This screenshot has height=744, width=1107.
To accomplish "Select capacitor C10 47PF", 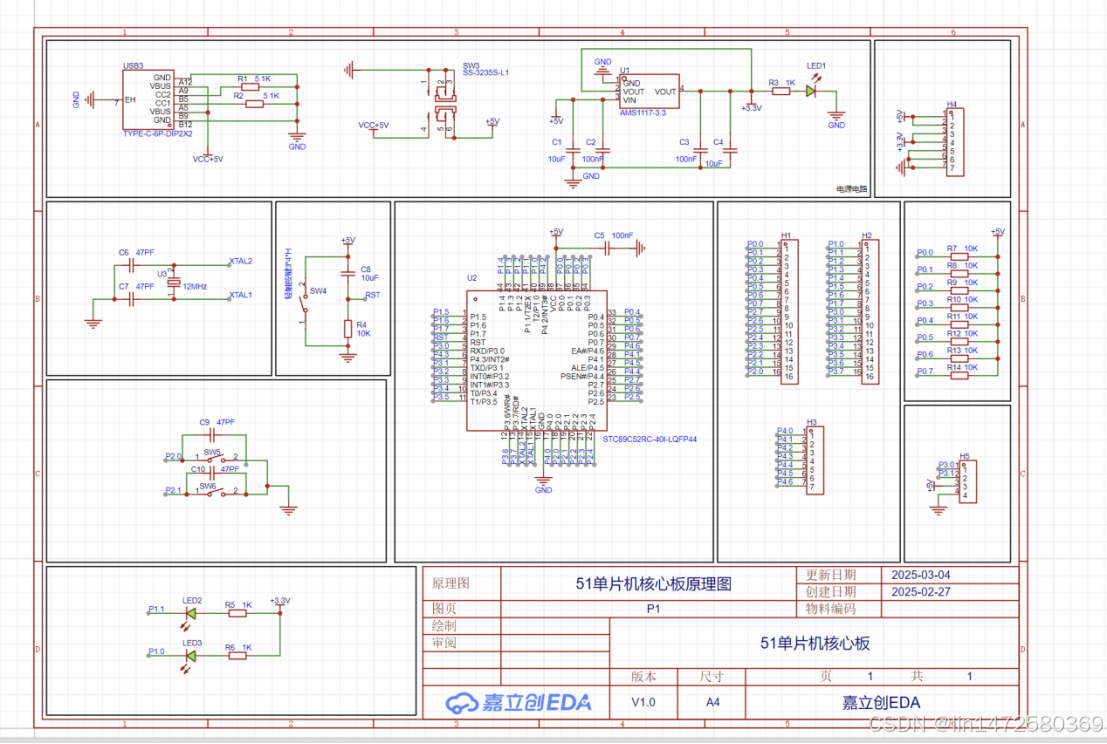I will pos(213,476).
